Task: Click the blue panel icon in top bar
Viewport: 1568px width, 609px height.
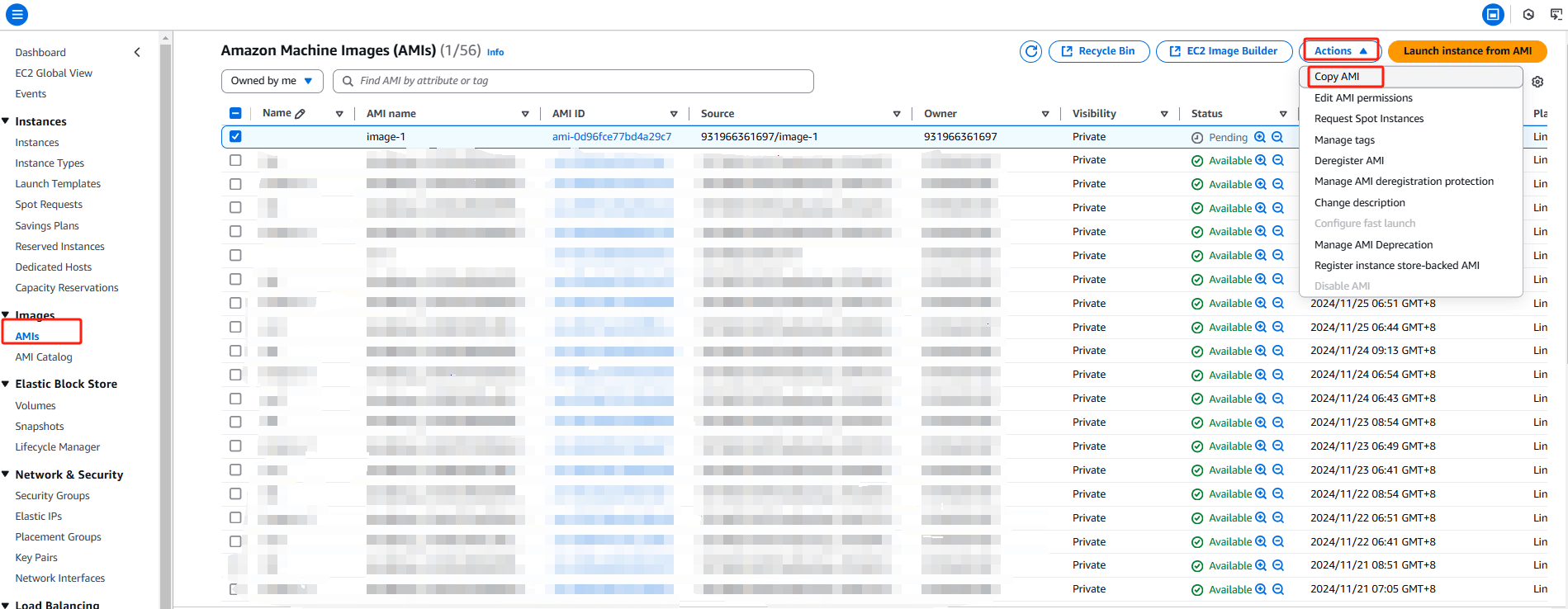Action: [x=1493, y=14]
